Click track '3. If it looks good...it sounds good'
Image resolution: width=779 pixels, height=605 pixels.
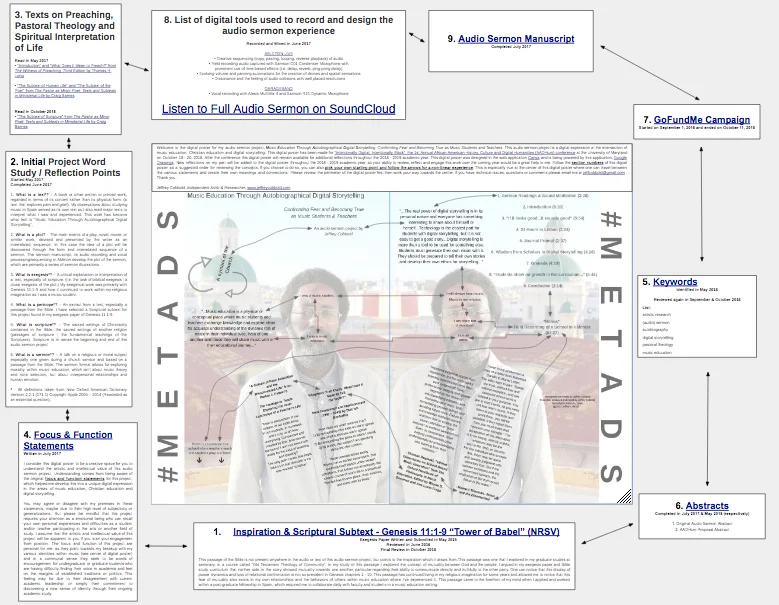[543, 218]
